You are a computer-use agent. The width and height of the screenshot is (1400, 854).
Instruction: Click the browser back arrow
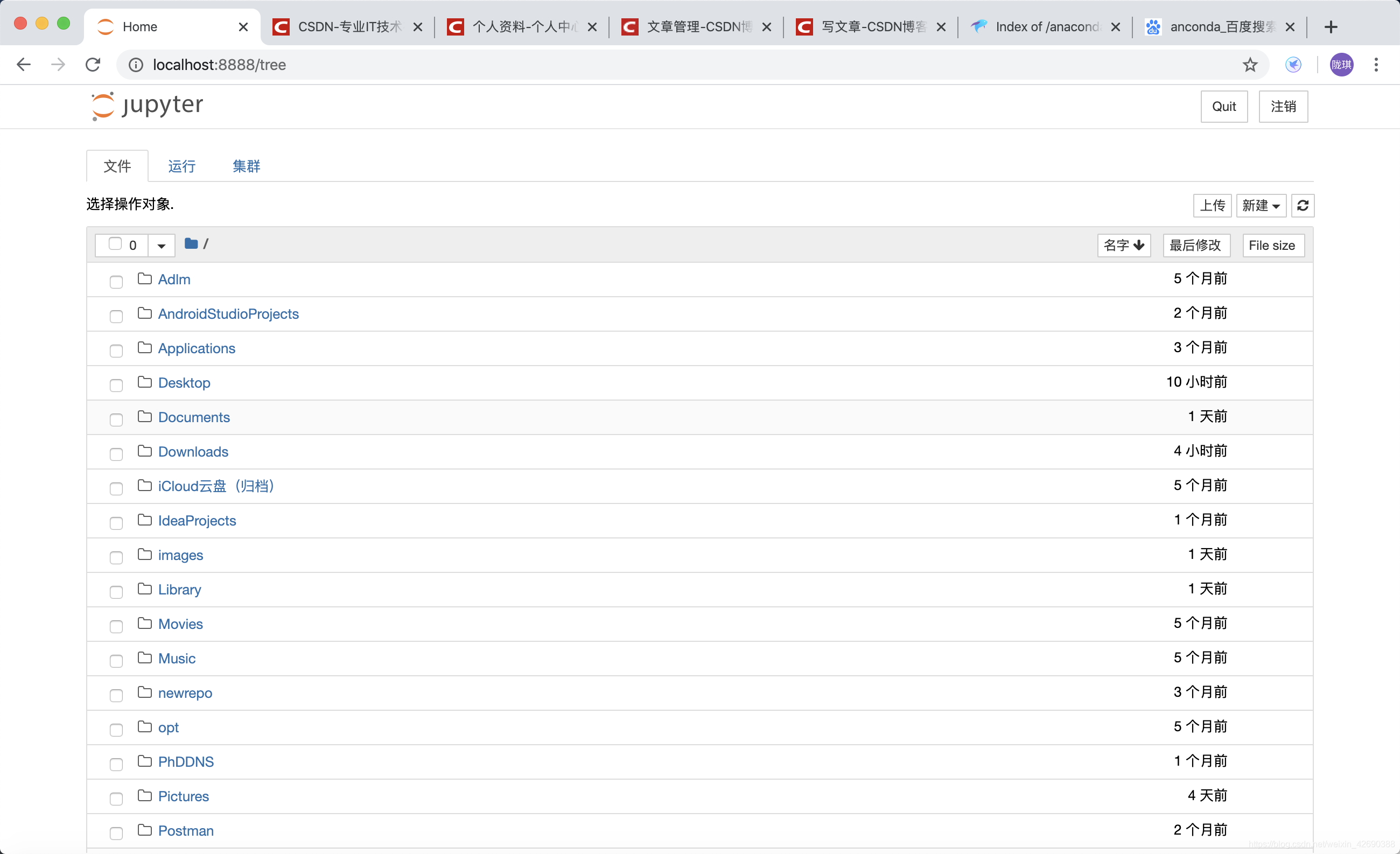tap(23, 65)
